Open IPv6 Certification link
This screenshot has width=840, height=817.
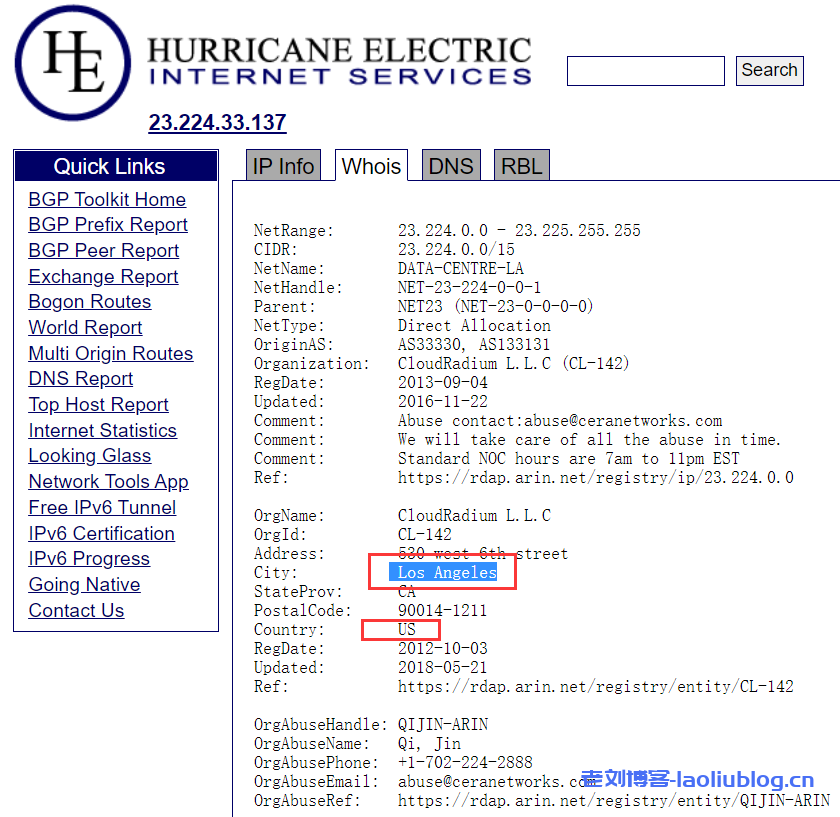[x=101, y=534]
